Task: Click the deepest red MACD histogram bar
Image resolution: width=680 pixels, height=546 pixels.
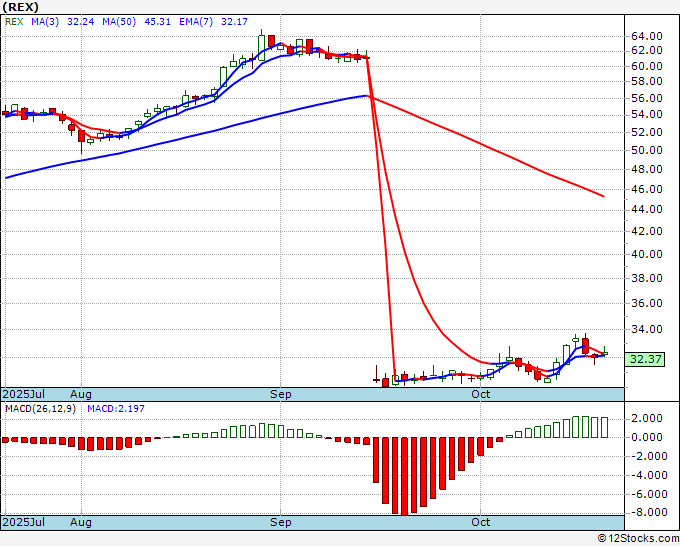Action: pyautogui.click(x=405, y=476)
